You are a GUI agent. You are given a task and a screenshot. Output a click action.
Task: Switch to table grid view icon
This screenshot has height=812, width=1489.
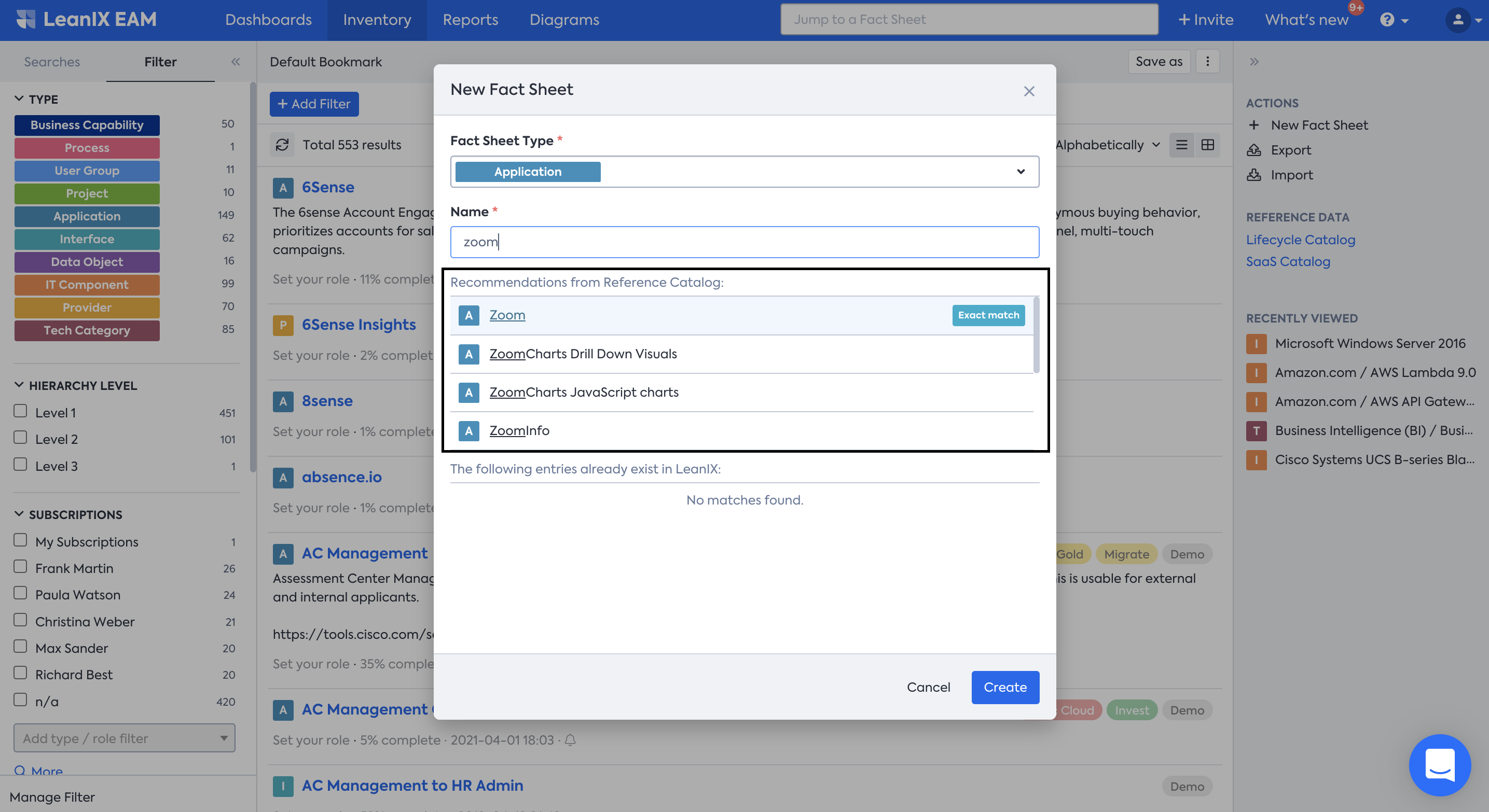1207,144
